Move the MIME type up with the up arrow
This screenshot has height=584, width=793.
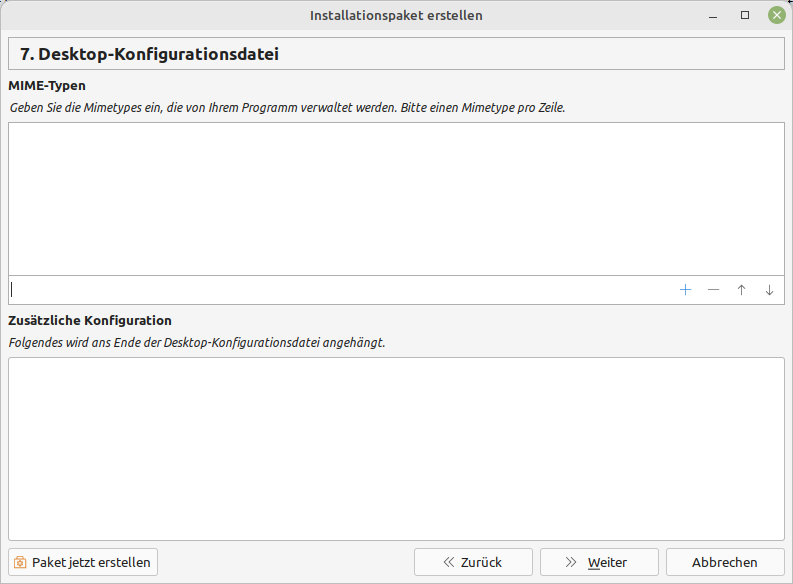(x=741, y=290)
